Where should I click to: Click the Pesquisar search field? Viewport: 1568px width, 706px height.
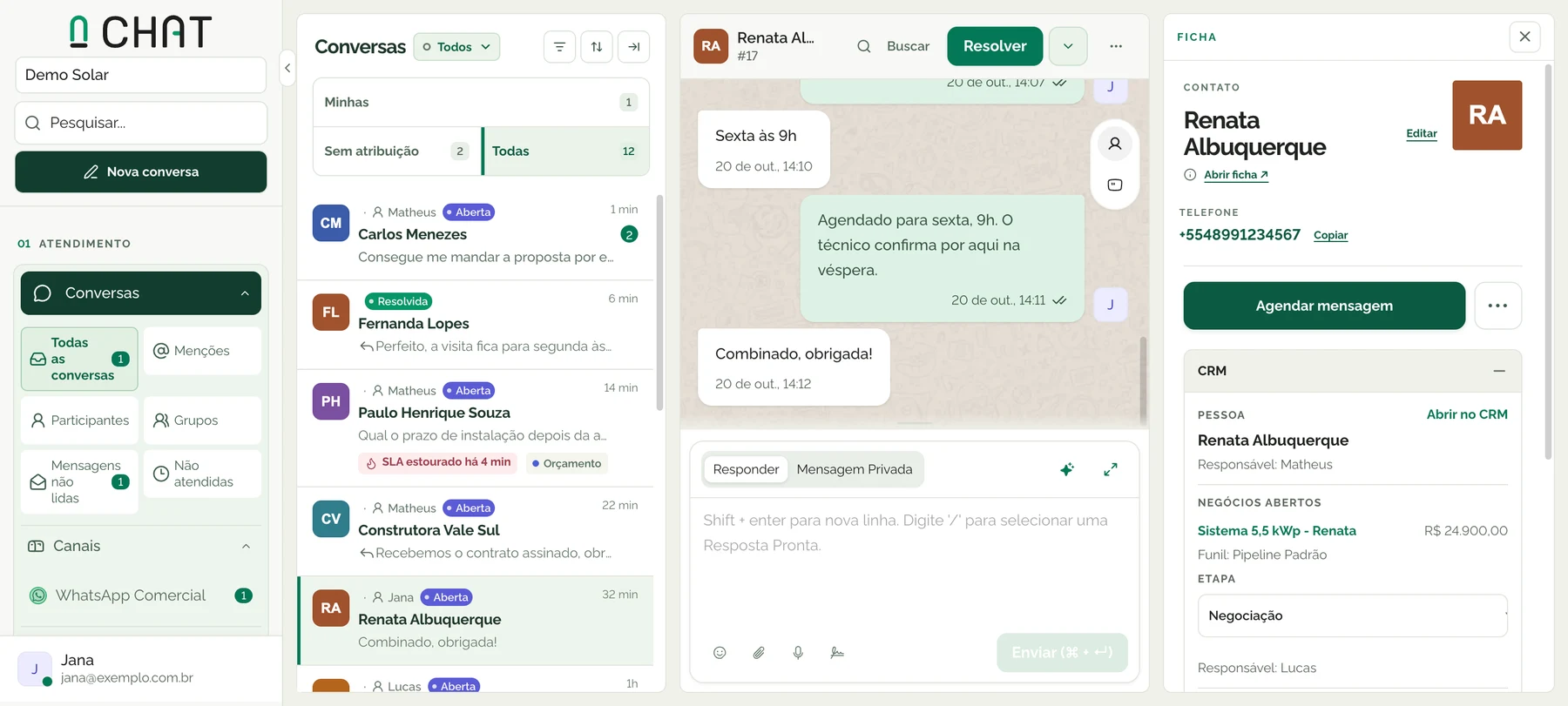(141, 123)
